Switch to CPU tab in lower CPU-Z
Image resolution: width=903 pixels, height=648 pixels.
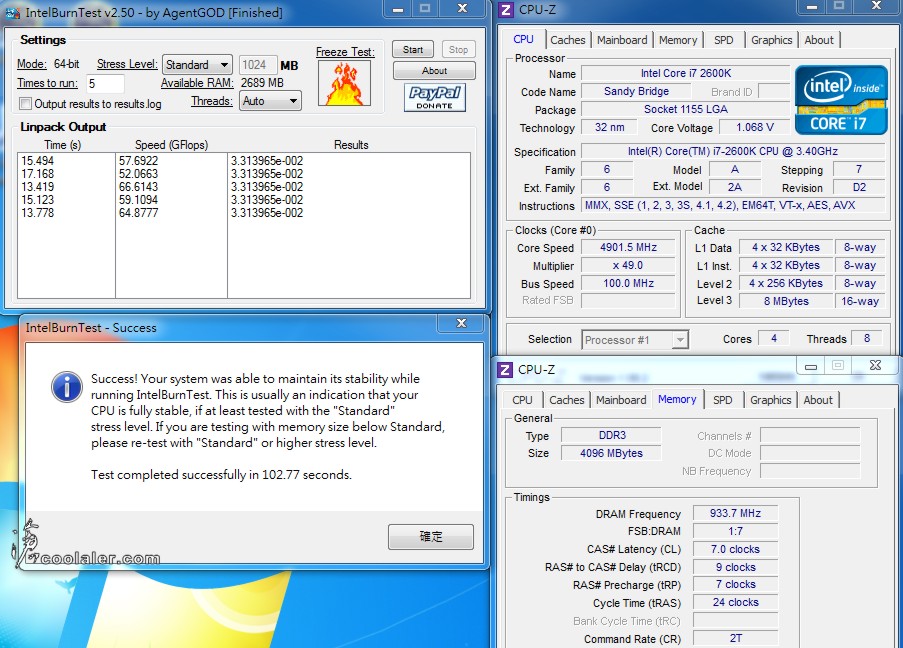(522, 400)
